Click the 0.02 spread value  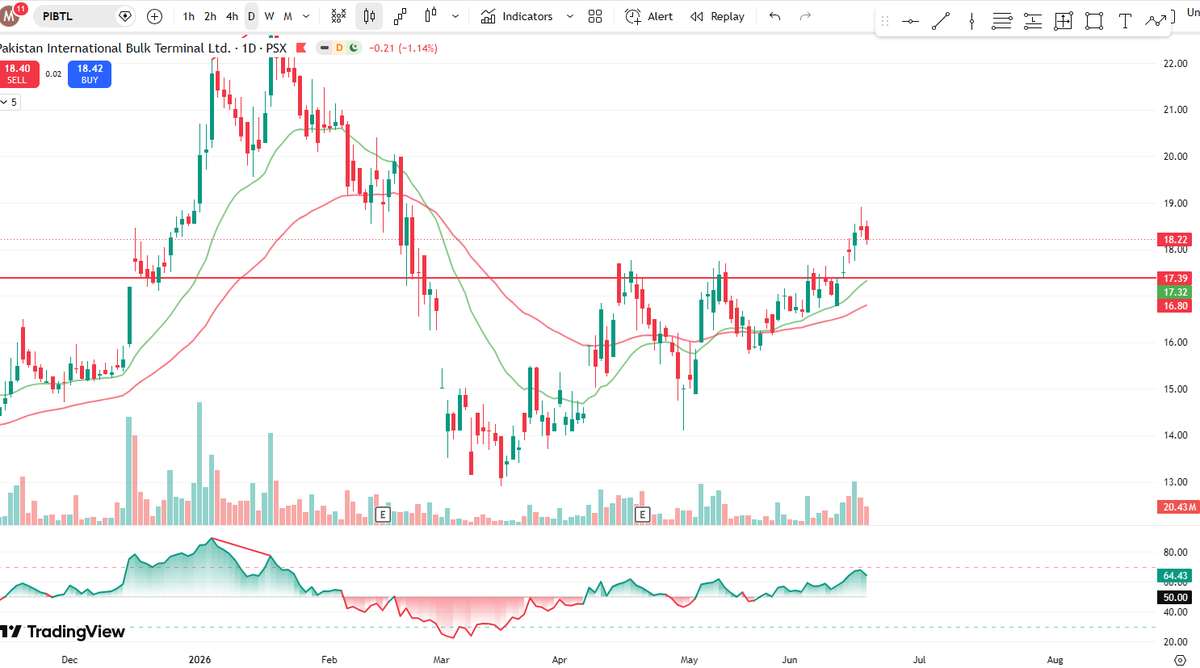(52, 74)
